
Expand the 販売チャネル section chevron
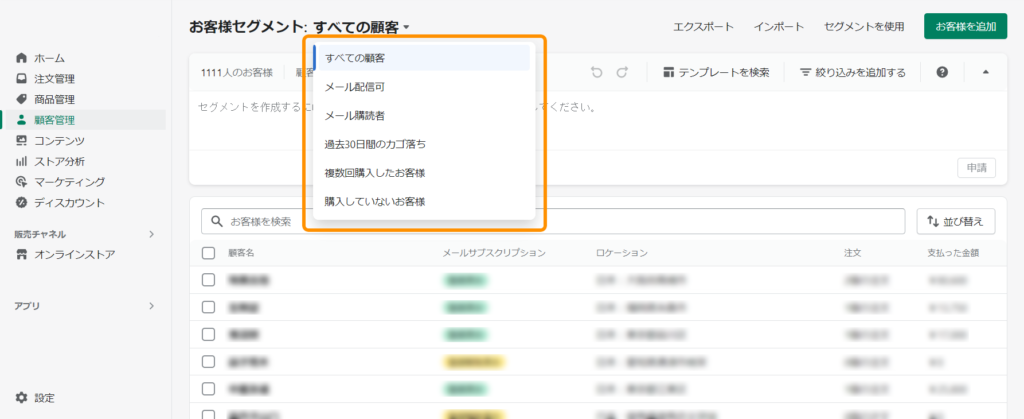coord(151,234)
